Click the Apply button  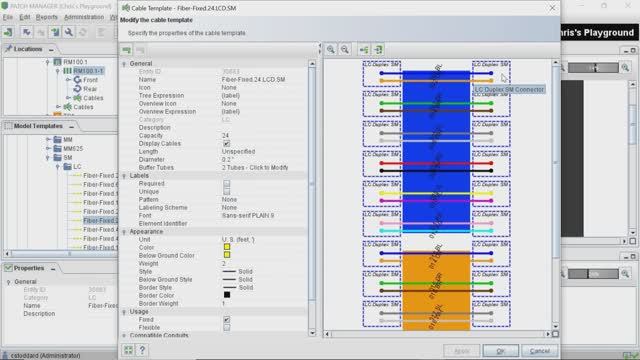pyautogui.click(x=462, y=351)
